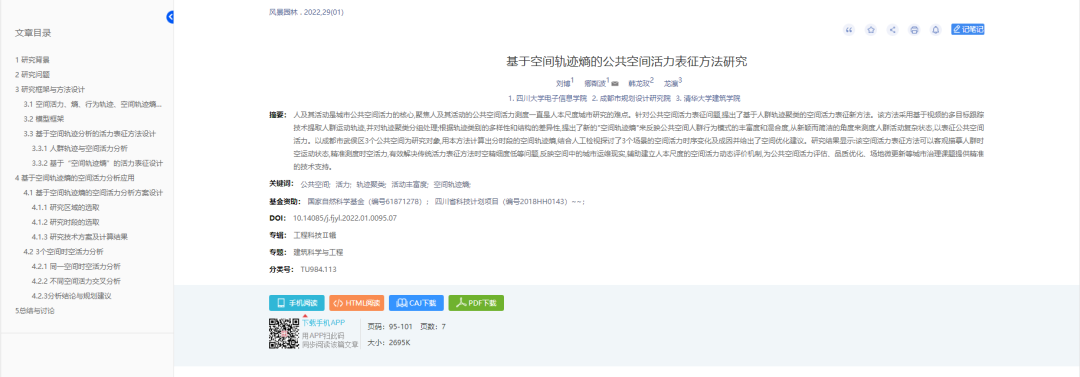Click the 下载手机APP link
Screen dimensions: 1080x377
pyautogui.click(x=323, y=323)
